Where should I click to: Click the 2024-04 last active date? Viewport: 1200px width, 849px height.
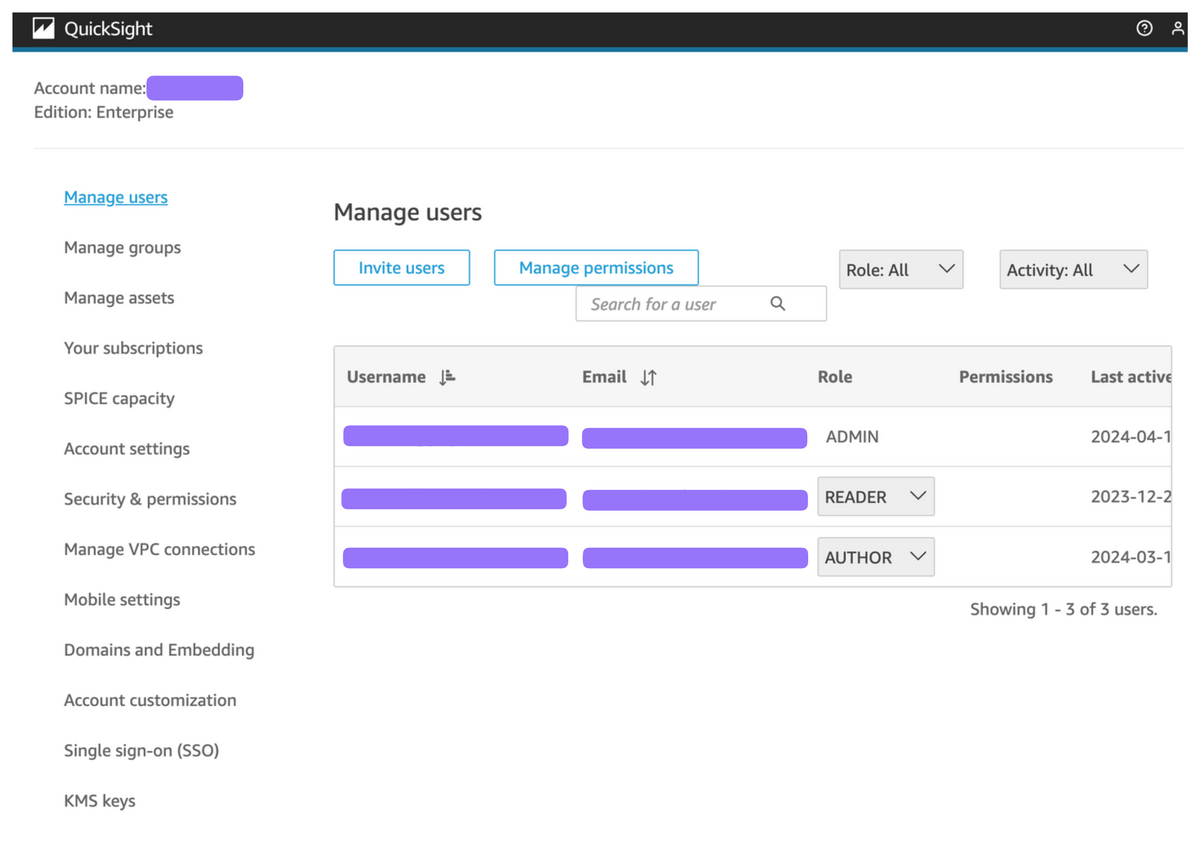[x=1130, y=437]
